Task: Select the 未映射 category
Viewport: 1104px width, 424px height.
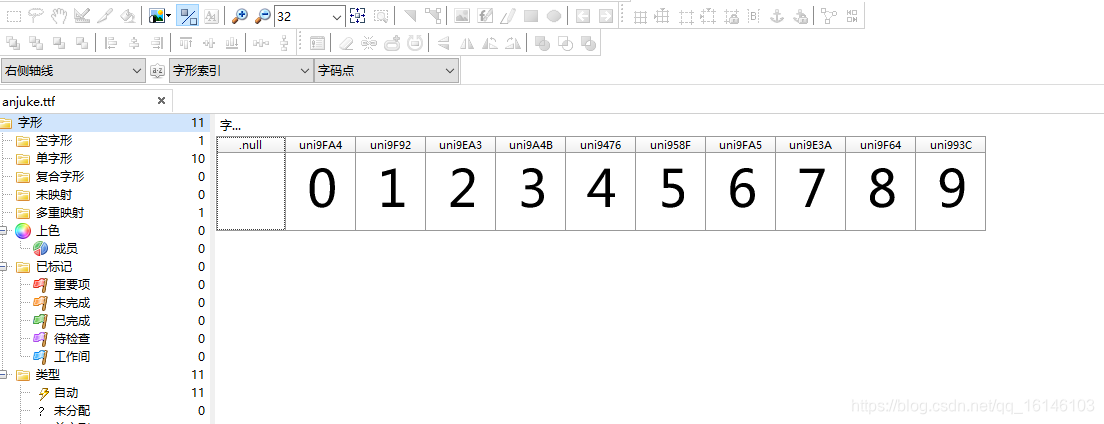Action: 54,194
